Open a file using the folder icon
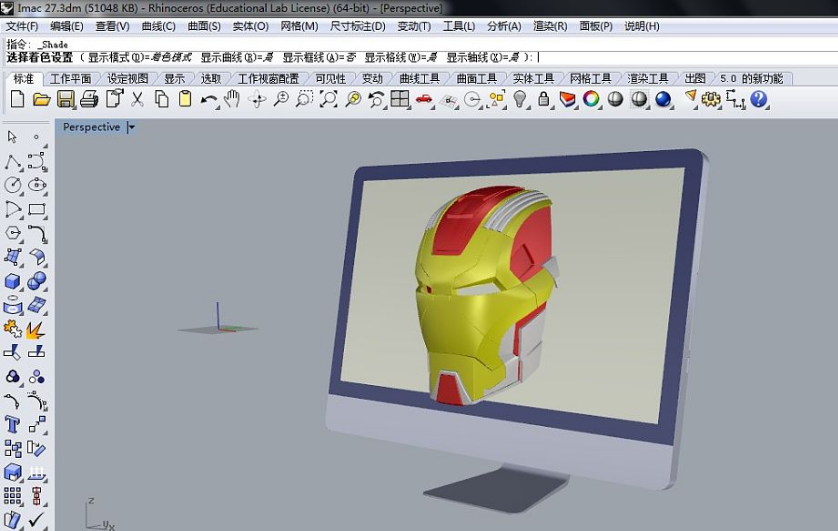The width and height of the screenshot is (838, 531). point(41,99)
